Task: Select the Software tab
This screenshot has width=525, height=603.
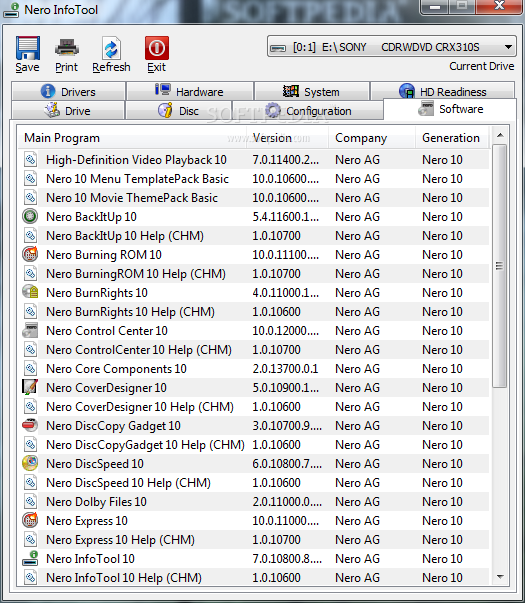Action: 450,109
